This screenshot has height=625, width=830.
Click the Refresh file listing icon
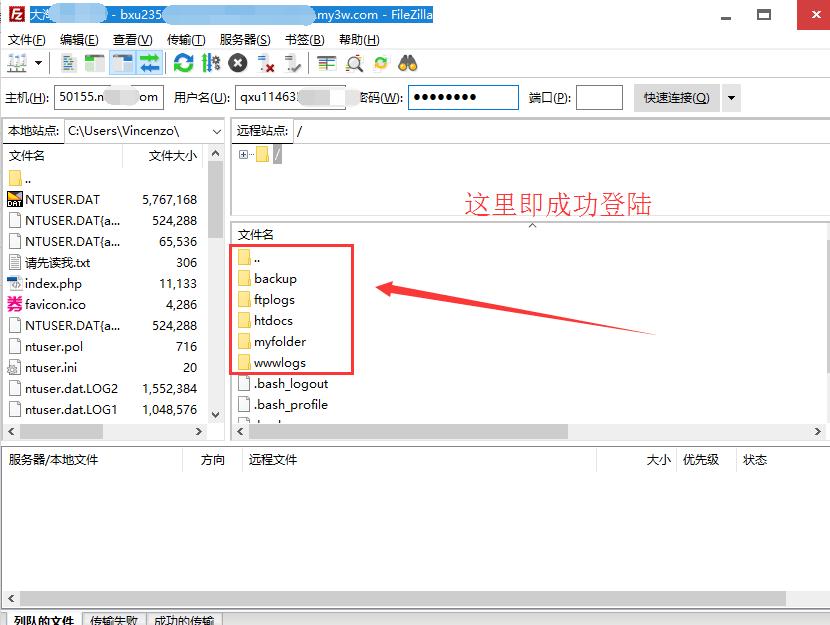point(183,62)
